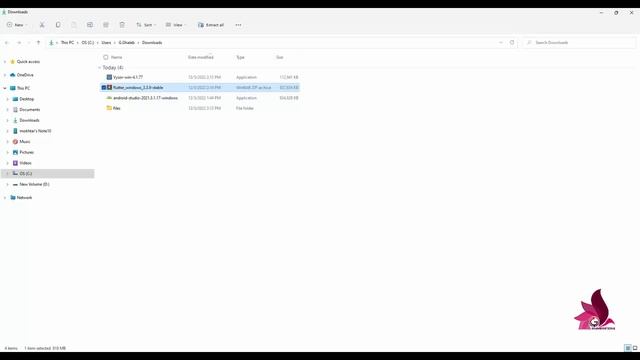This screenshot has height=360, width=640.
Task: Select the flutter_windows stable zip file
Action: click(x=199, y=87)
